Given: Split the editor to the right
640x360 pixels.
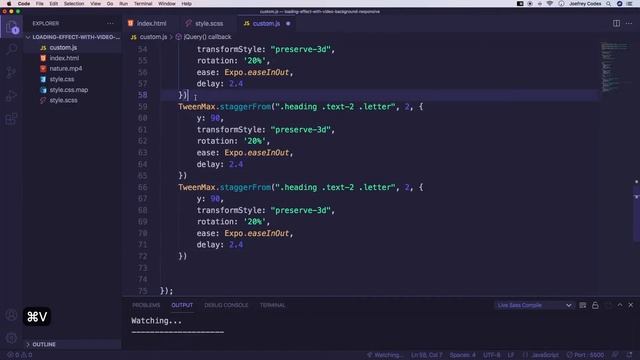Looking at the screenshot, I should pyautogui.click(x=616, y=23).
